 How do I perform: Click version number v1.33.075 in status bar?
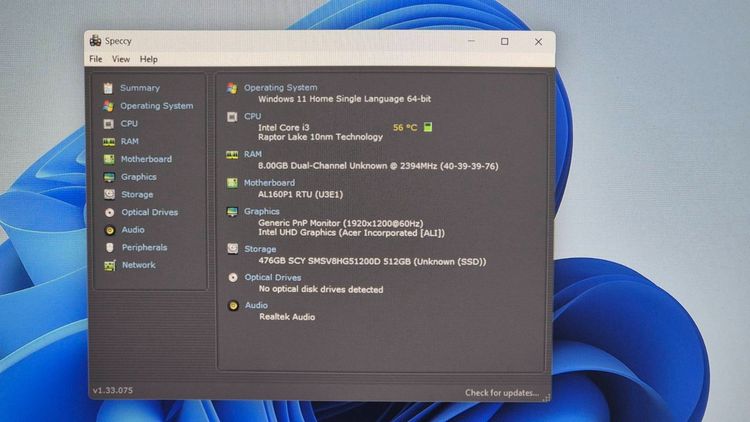point(113,390)
